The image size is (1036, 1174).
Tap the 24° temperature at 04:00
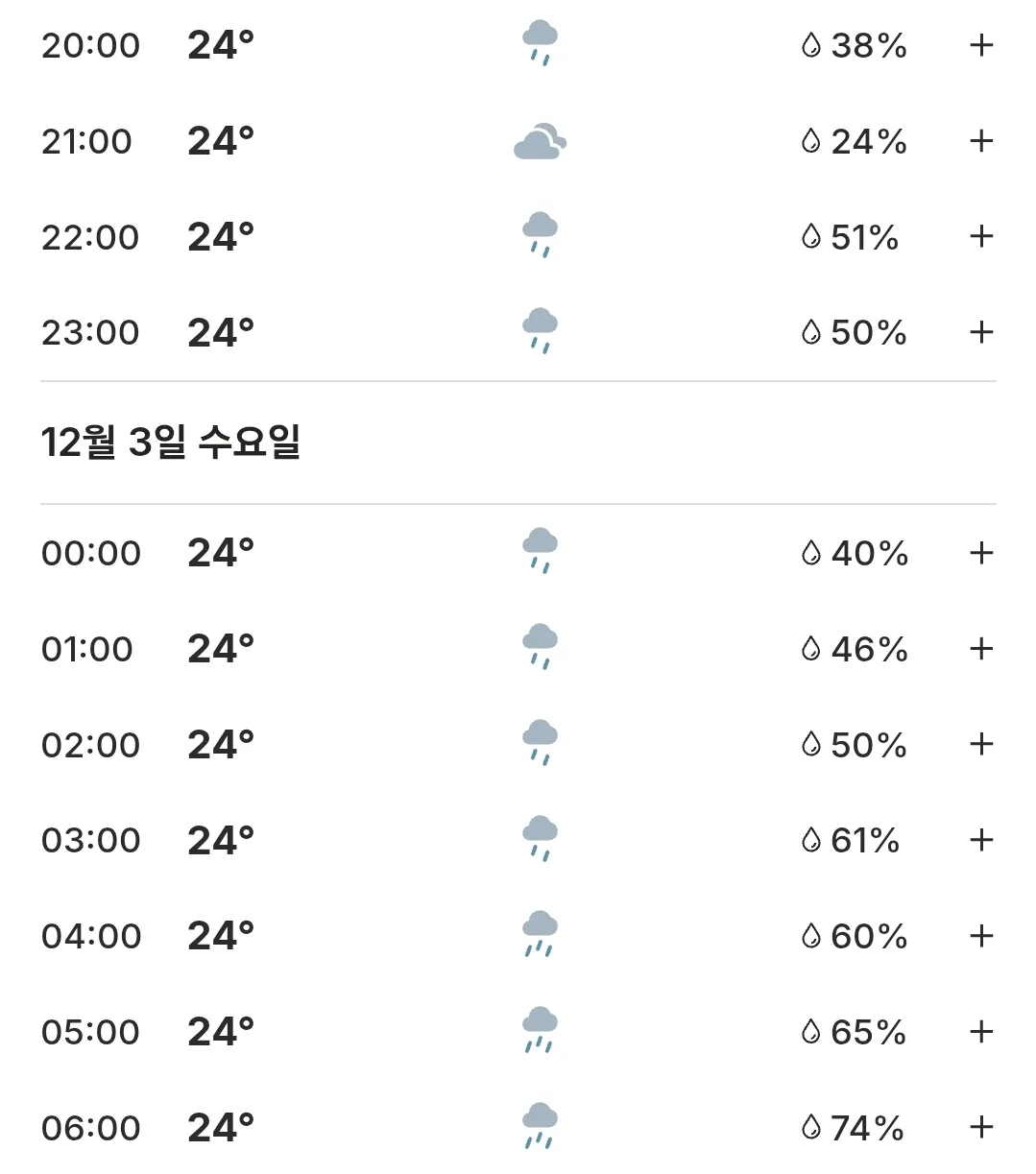(221, 936)
